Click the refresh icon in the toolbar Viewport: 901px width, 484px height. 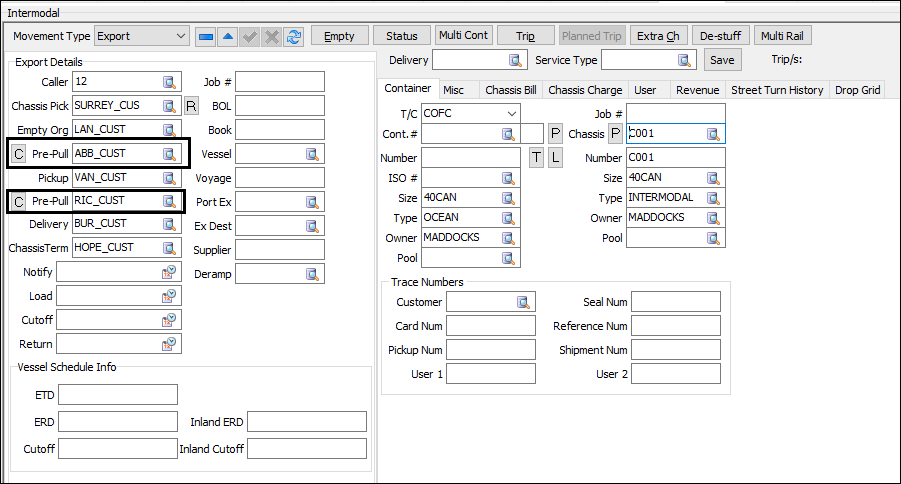tap(294, 36)
